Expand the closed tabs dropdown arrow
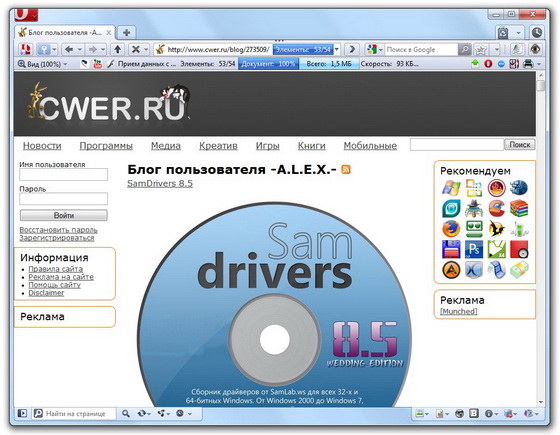Image resolution: width=560 pixels, height=435 pixels. [x=518, y=33]
